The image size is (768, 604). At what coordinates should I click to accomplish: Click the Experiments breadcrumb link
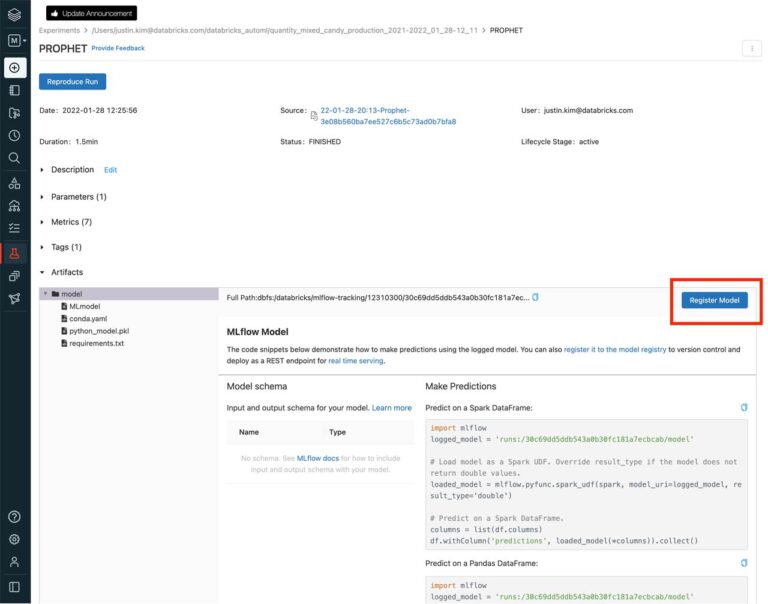pyautogui.click(x=59, y=30)
